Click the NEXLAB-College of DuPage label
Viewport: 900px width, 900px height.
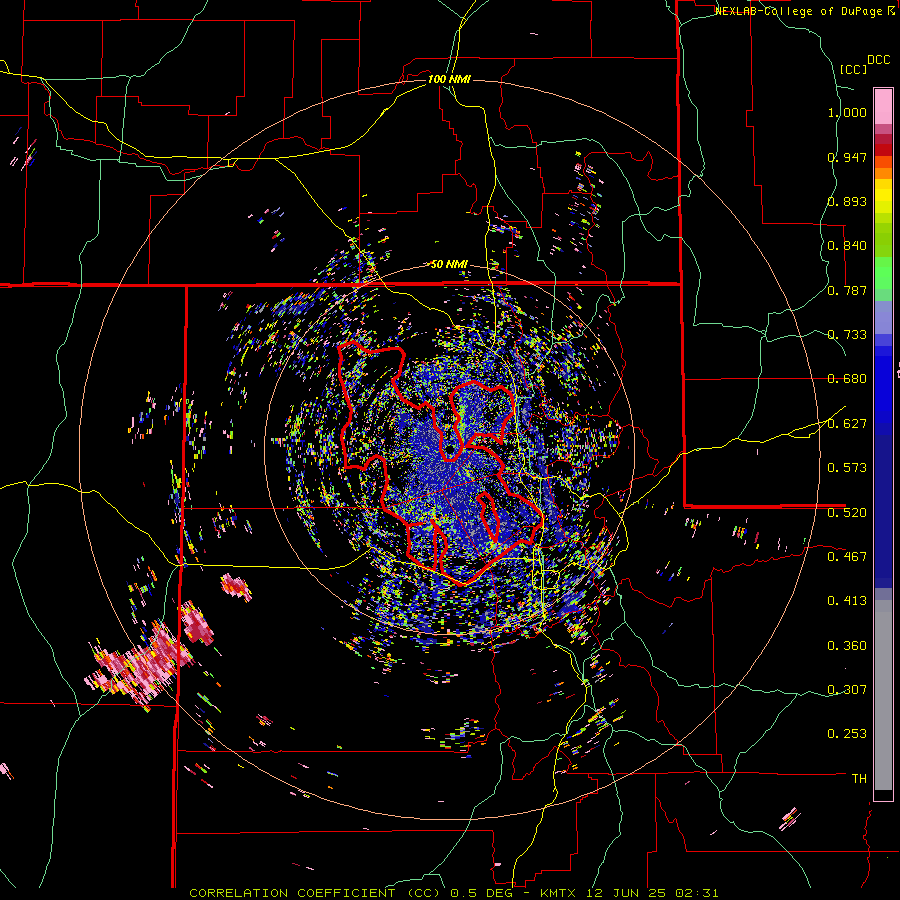pyautogui.click(x=799, y=11)
